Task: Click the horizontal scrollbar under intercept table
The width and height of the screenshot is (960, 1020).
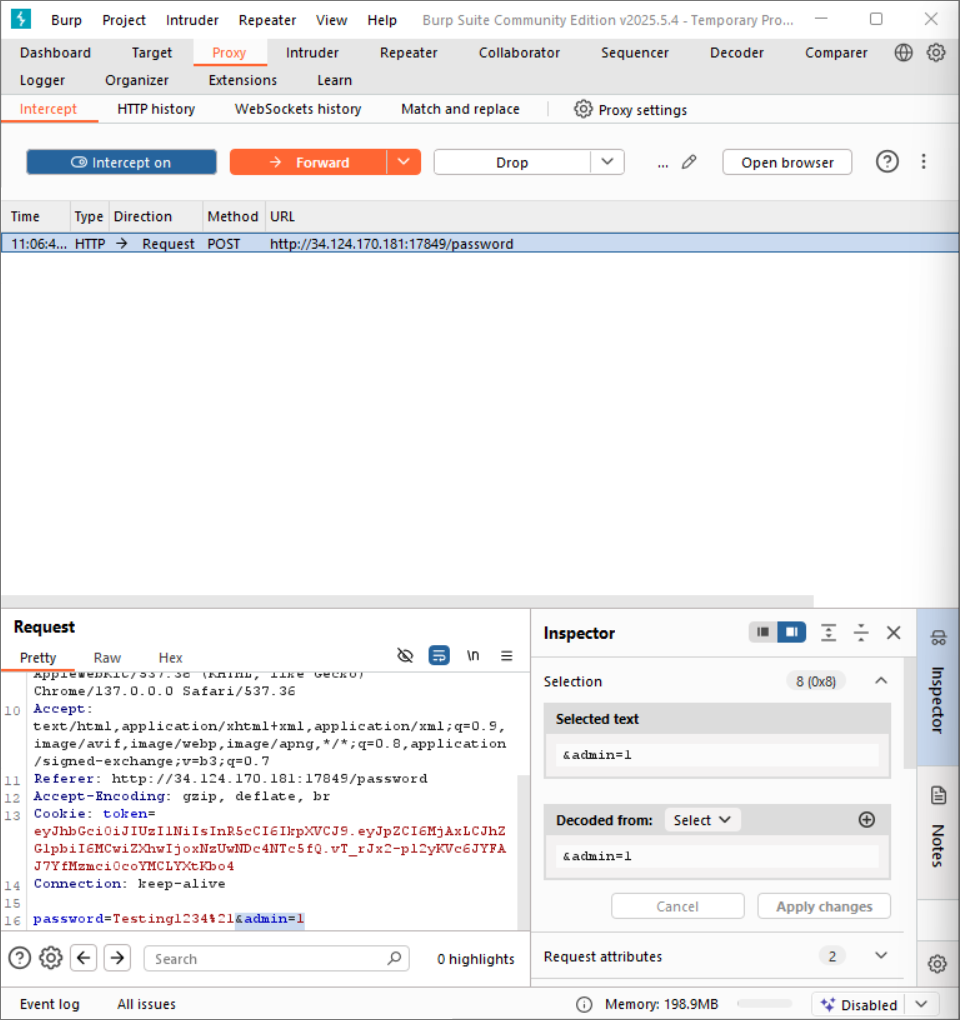Action: tap(407, 600)
